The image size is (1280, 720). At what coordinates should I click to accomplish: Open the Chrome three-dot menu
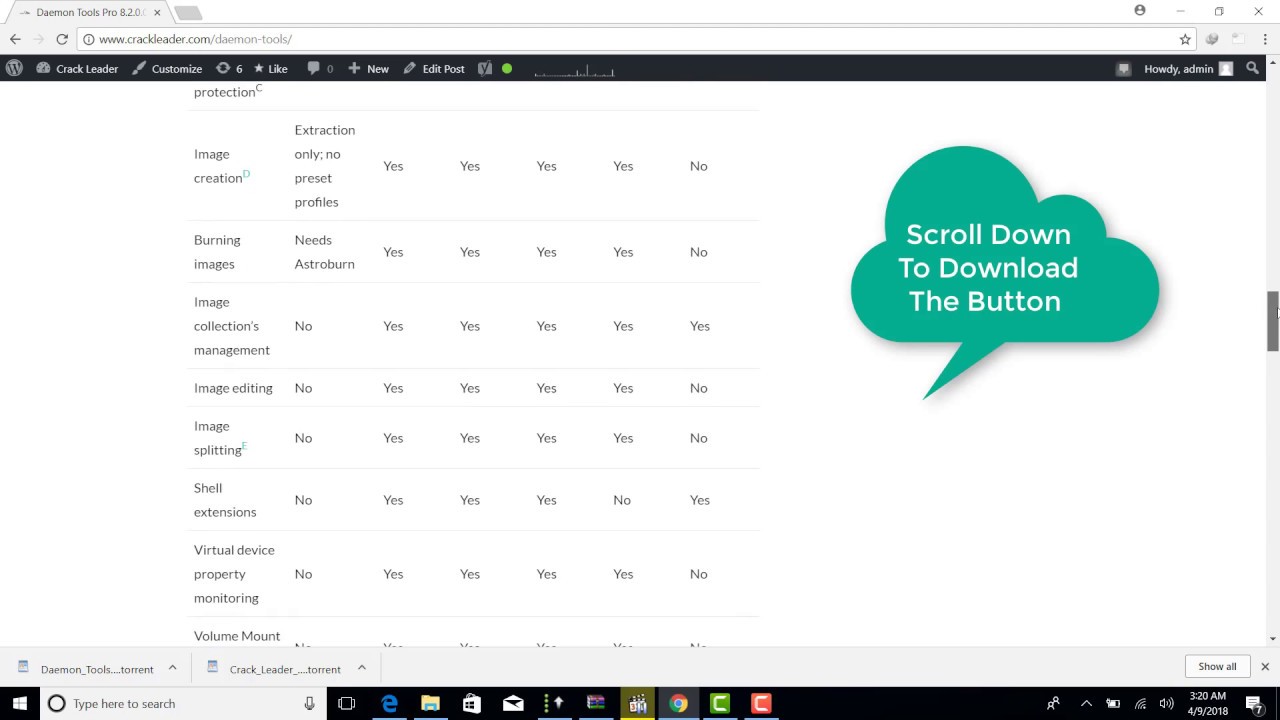click(1265, 39)
